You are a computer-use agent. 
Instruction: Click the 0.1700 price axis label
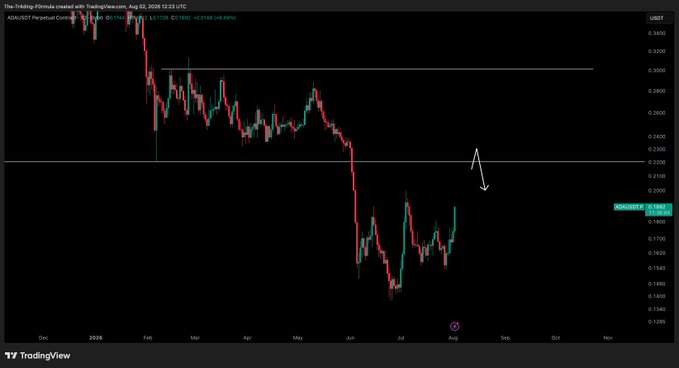(656, 239)
